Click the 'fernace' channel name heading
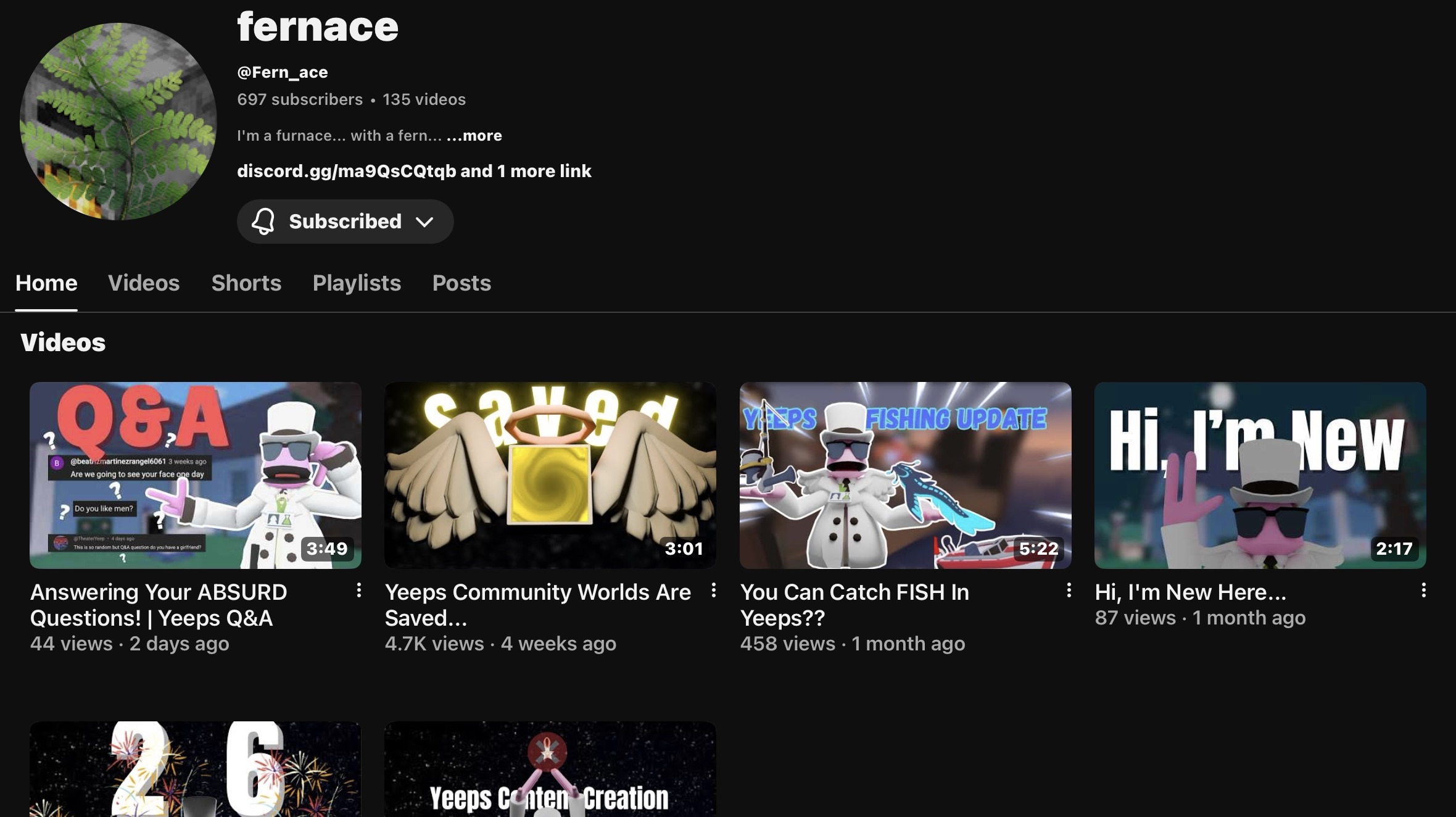1456x817 pixels. pyautogui.click(x=318, y=27)
